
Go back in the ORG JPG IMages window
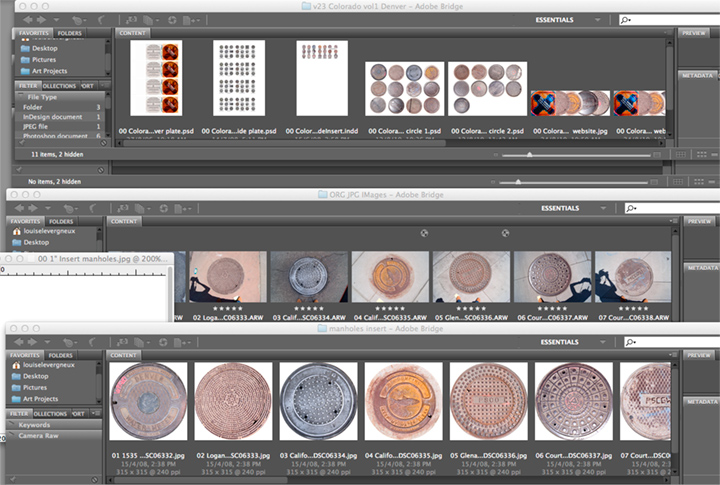click(x=19, y=208)
